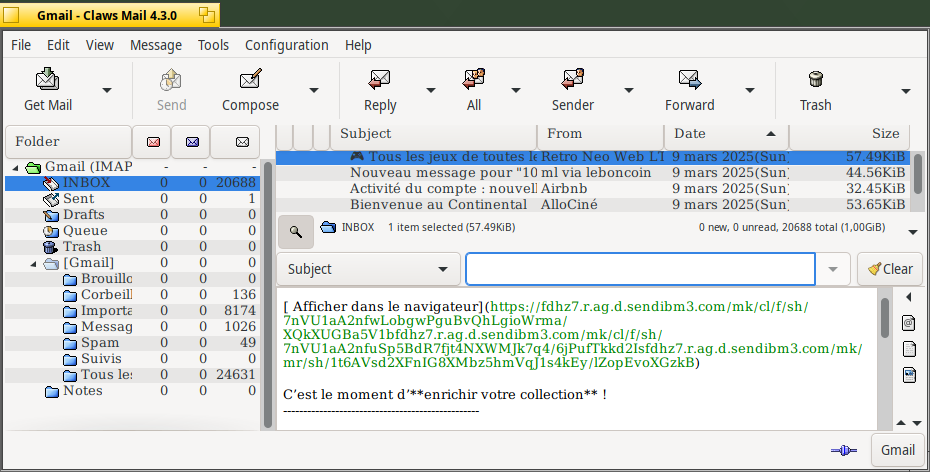
Task: Toggle online/offline connection plug icon
Action: (844, 451)
